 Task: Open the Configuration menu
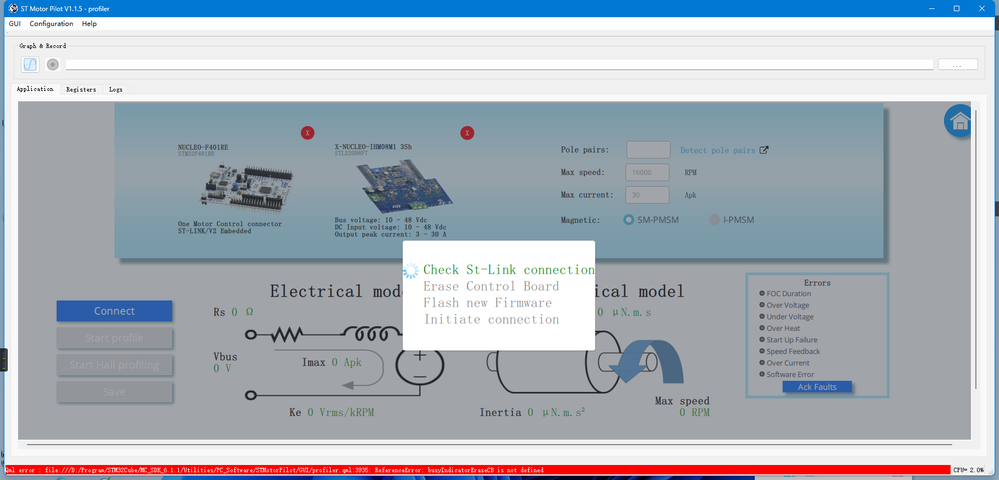point(52,24)
